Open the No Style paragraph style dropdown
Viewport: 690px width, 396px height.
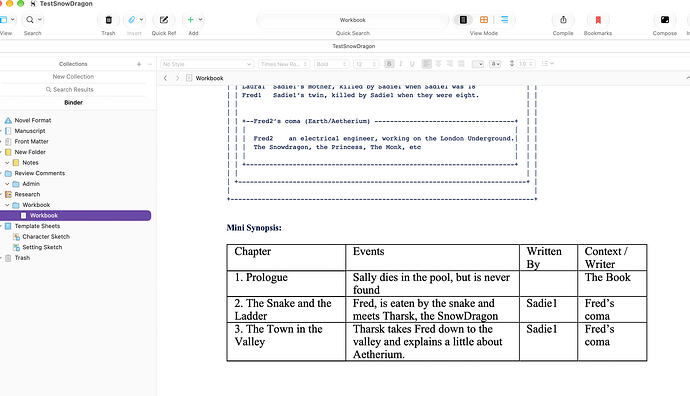206,64
